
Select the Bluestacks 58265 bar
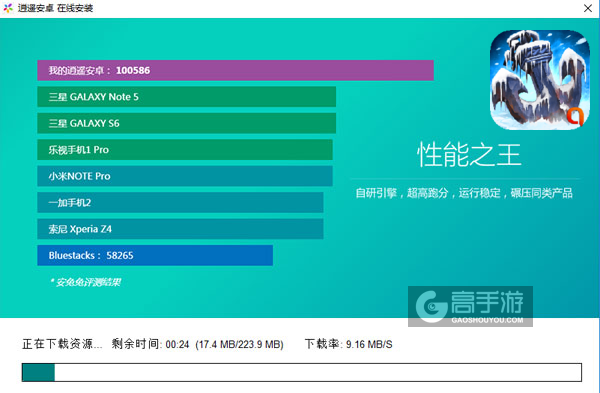[155, 255]
